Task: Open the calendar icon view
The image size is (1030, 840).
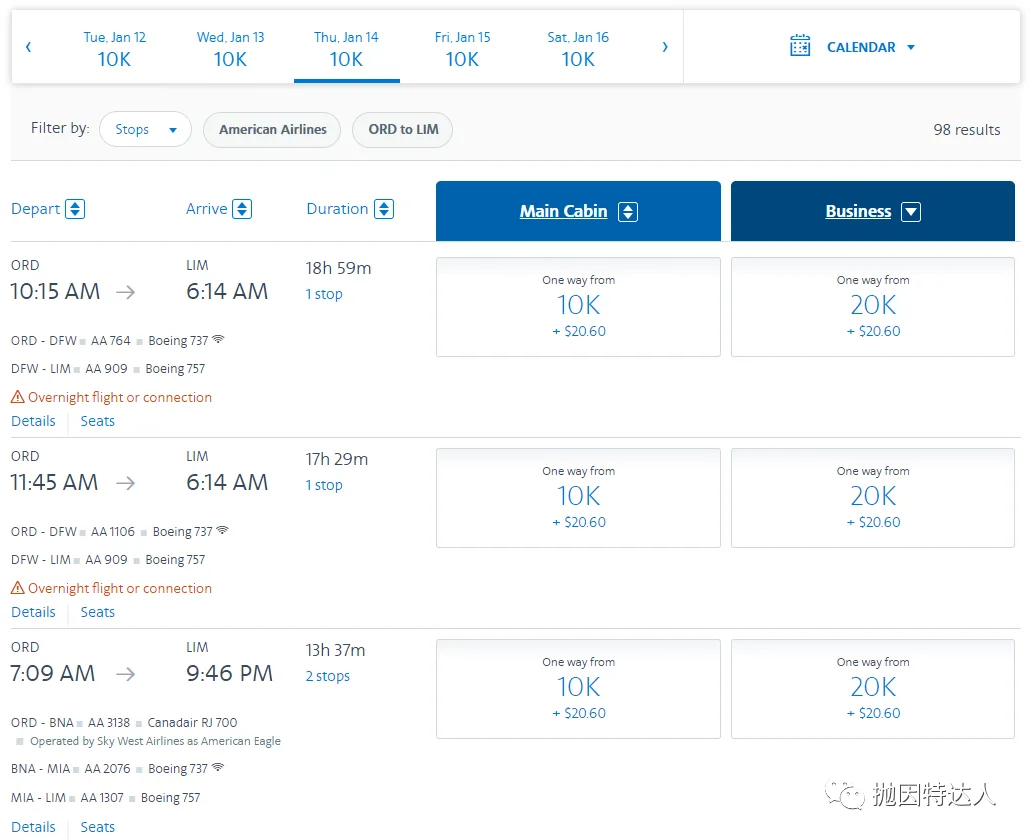Action: tap(800, 46)
